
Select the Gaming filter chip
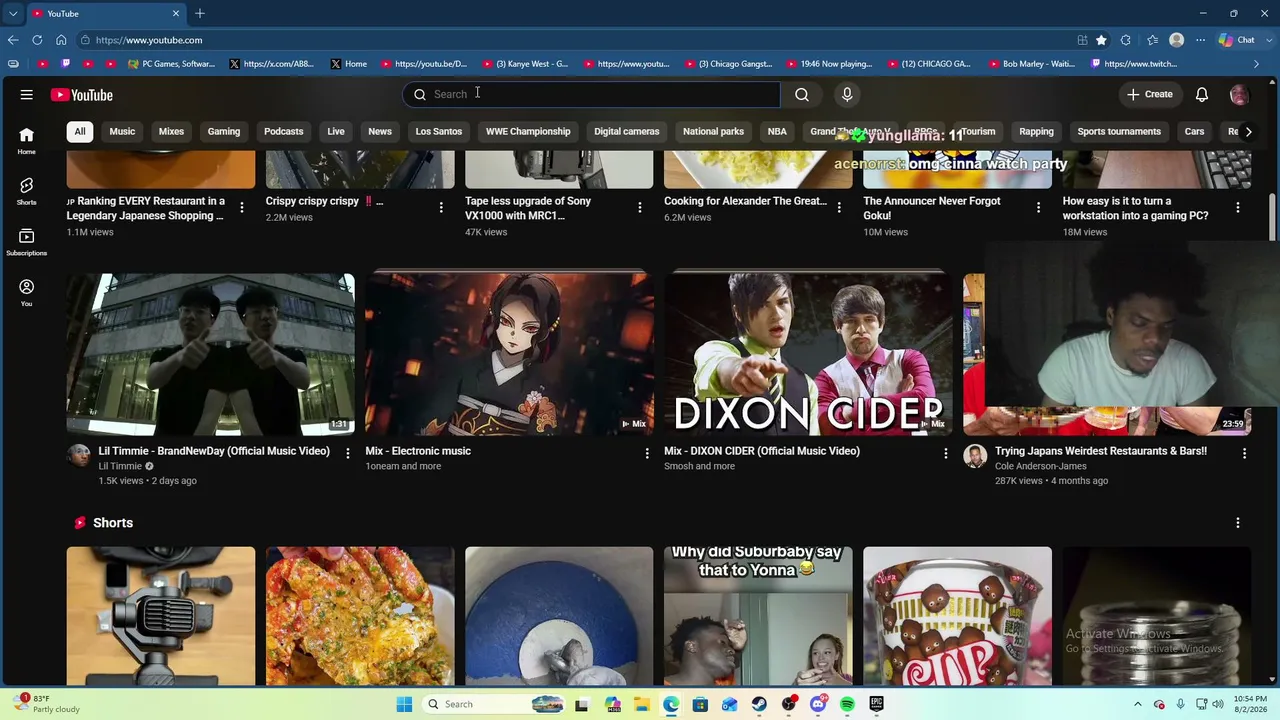pos(224,131)
